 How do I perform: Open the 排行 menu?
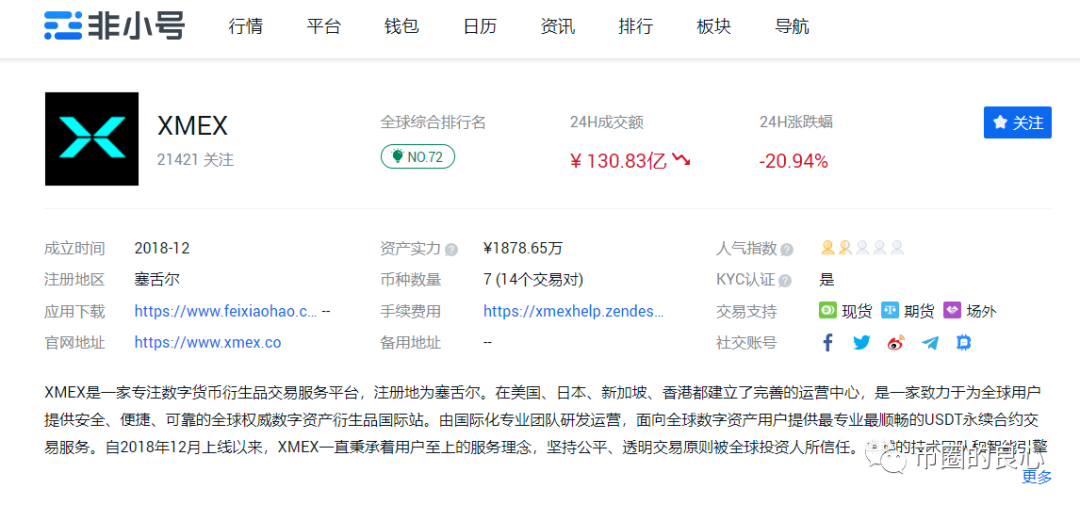[636, 27]
